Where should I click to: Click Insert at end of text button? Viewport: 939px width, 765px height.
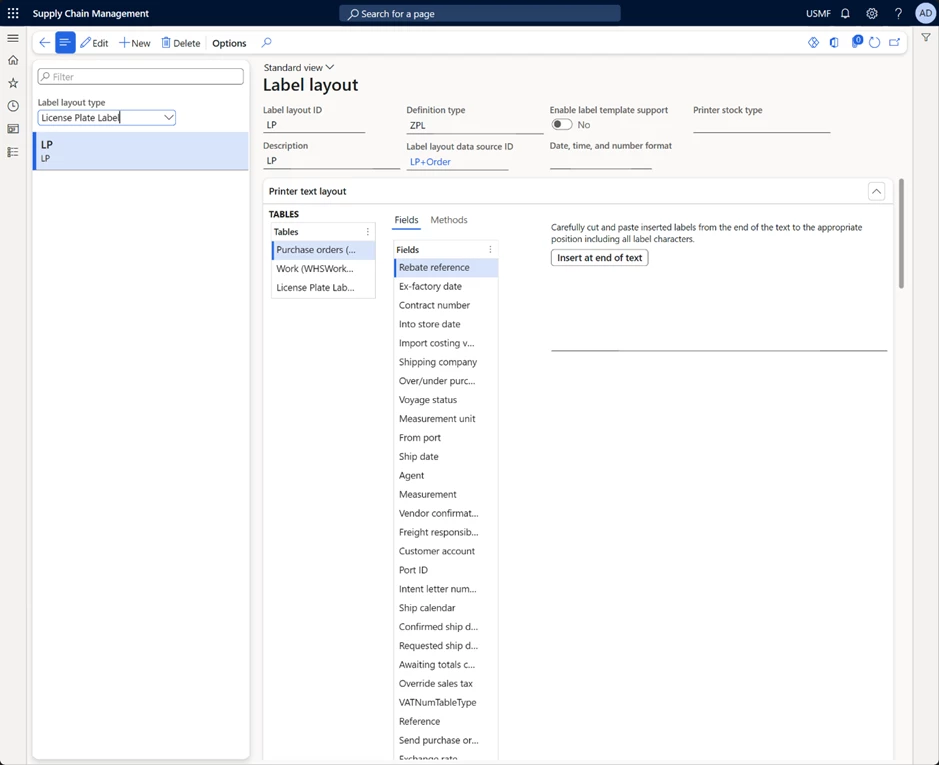pyautogui.click(x=599, y=258)
